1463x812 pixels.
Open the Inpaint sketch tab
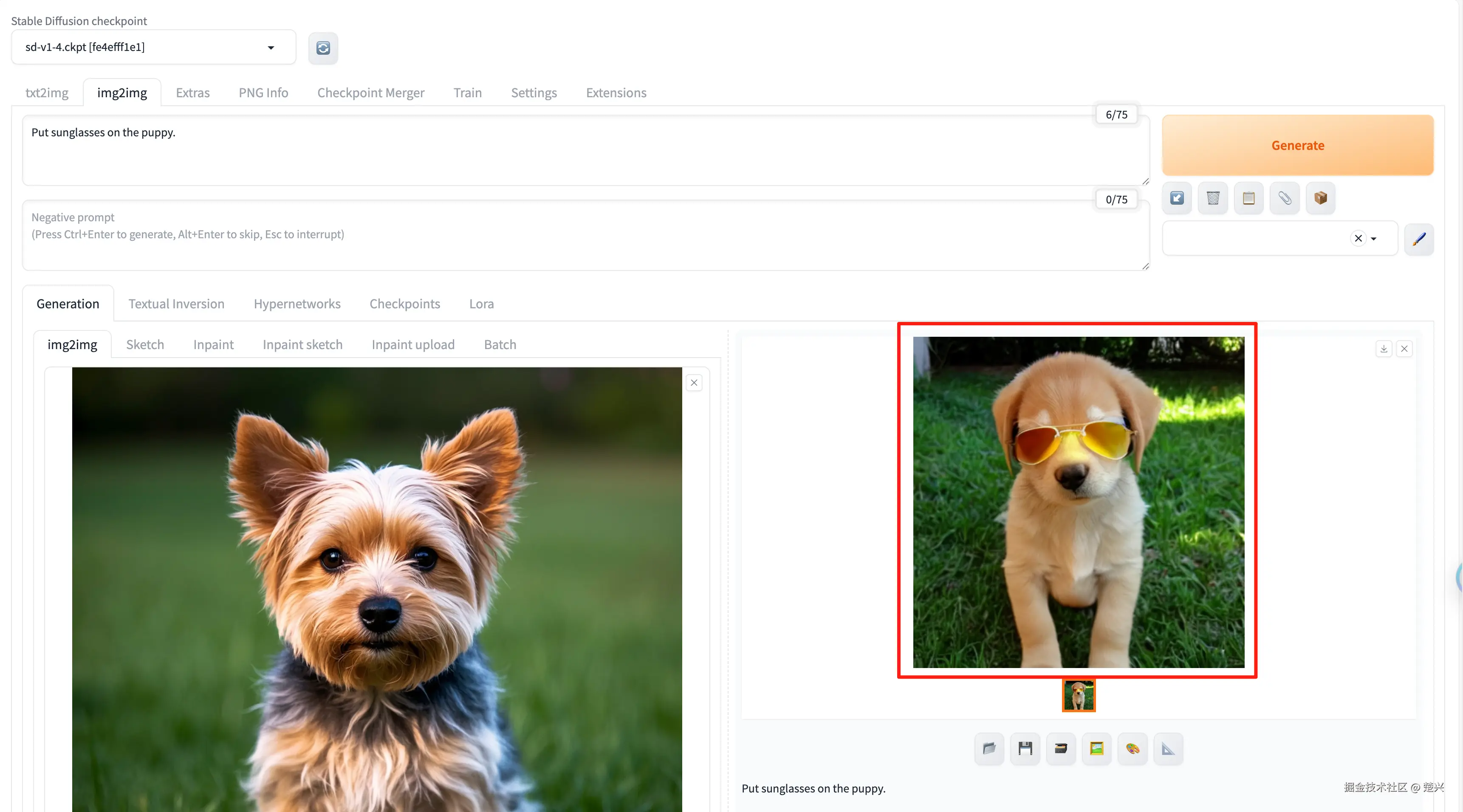coord(302,345)
